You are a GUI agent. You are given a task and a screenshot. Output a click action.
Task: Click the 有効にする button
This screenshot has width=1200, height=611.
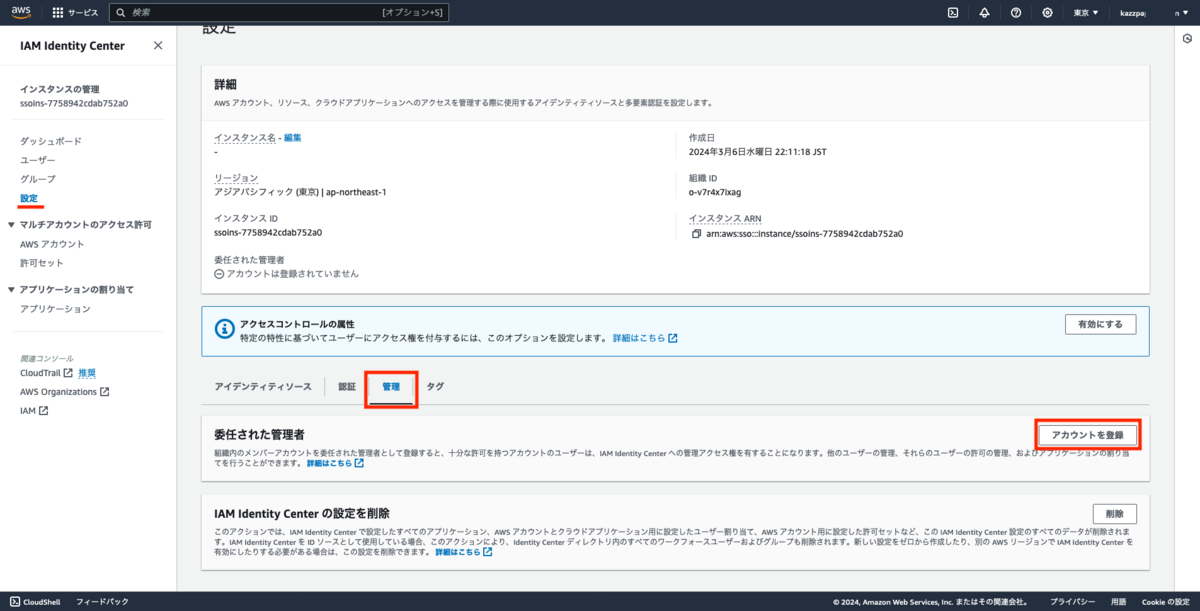point(1100,324)
